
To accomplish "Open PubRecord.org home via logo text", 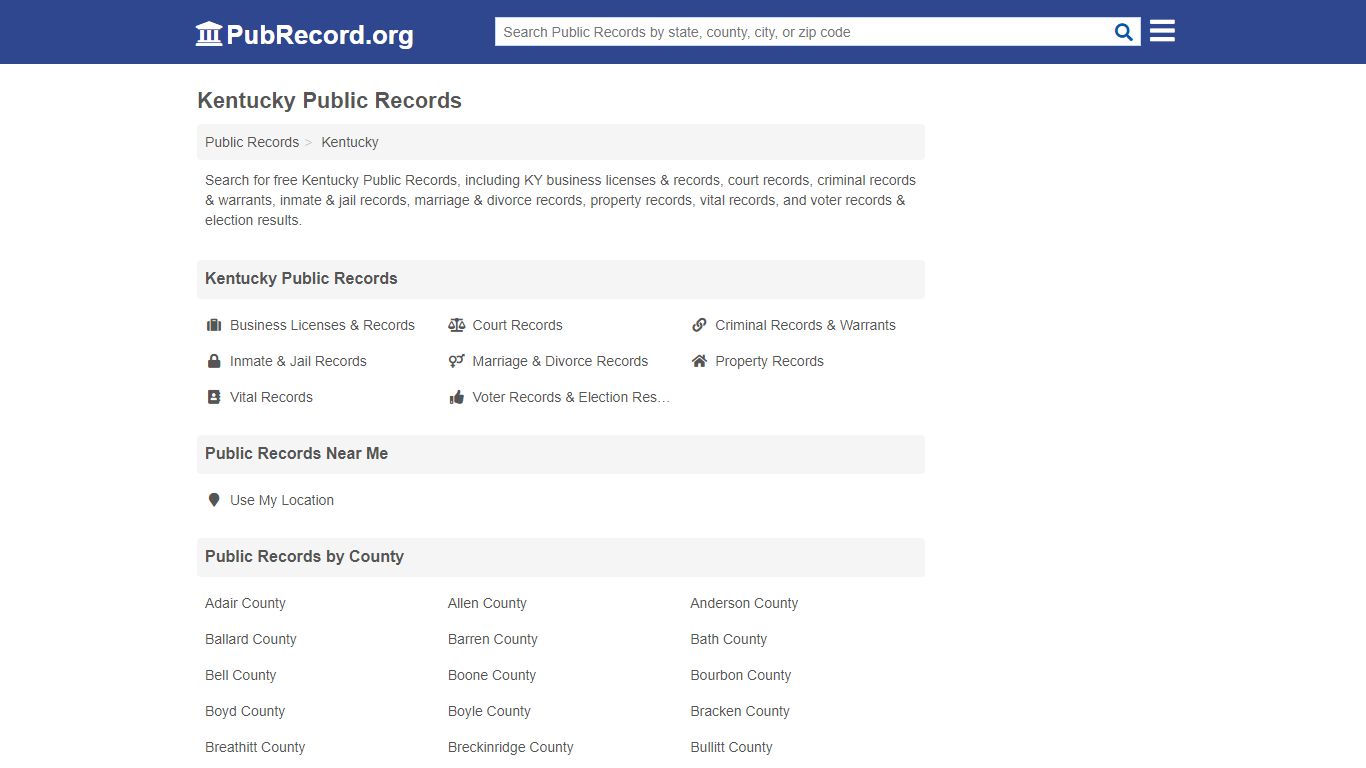I will pos(320,35).
